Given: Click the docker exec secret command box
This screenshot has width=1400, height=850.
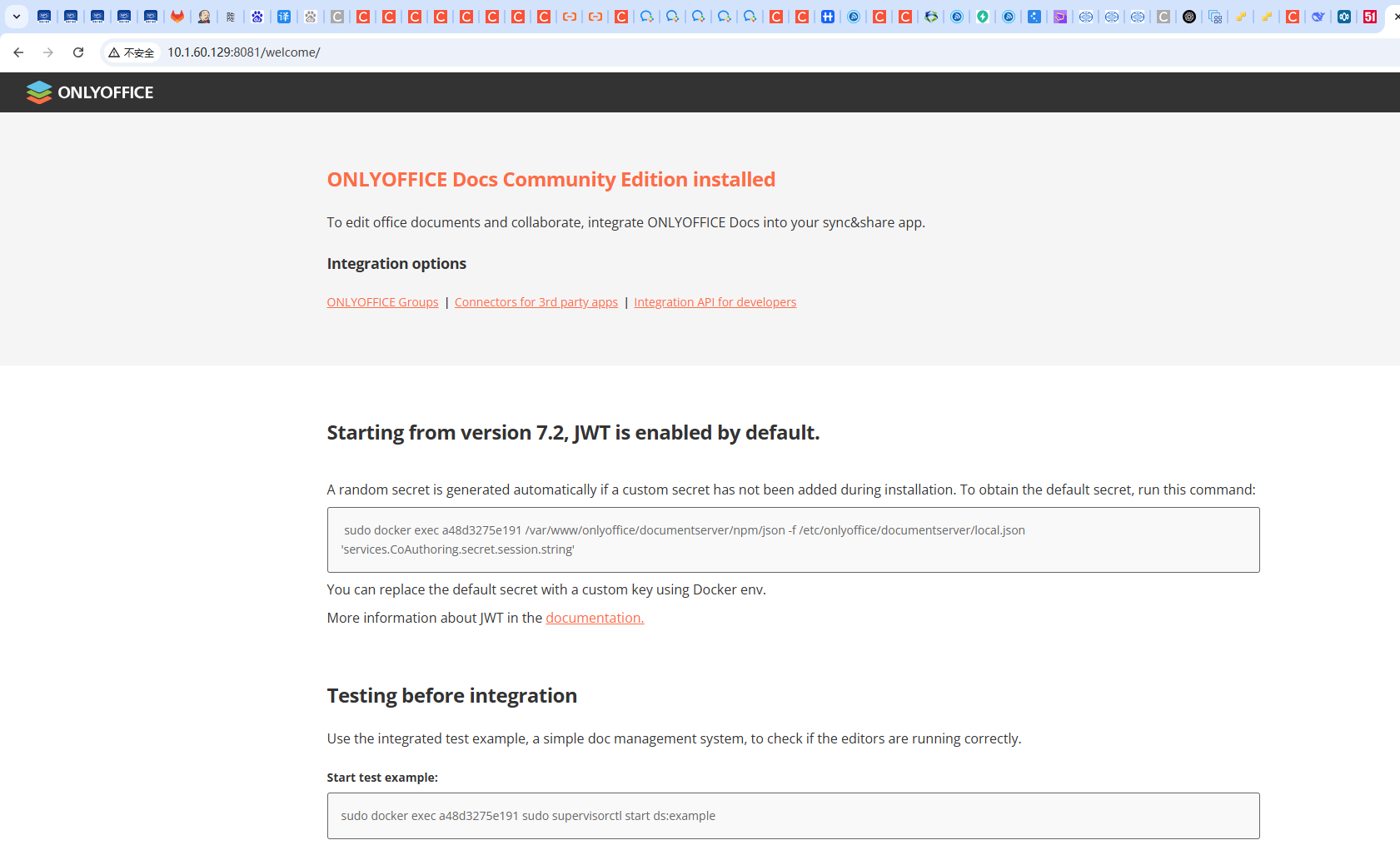Looking at the screenshot, I should 793,539.
